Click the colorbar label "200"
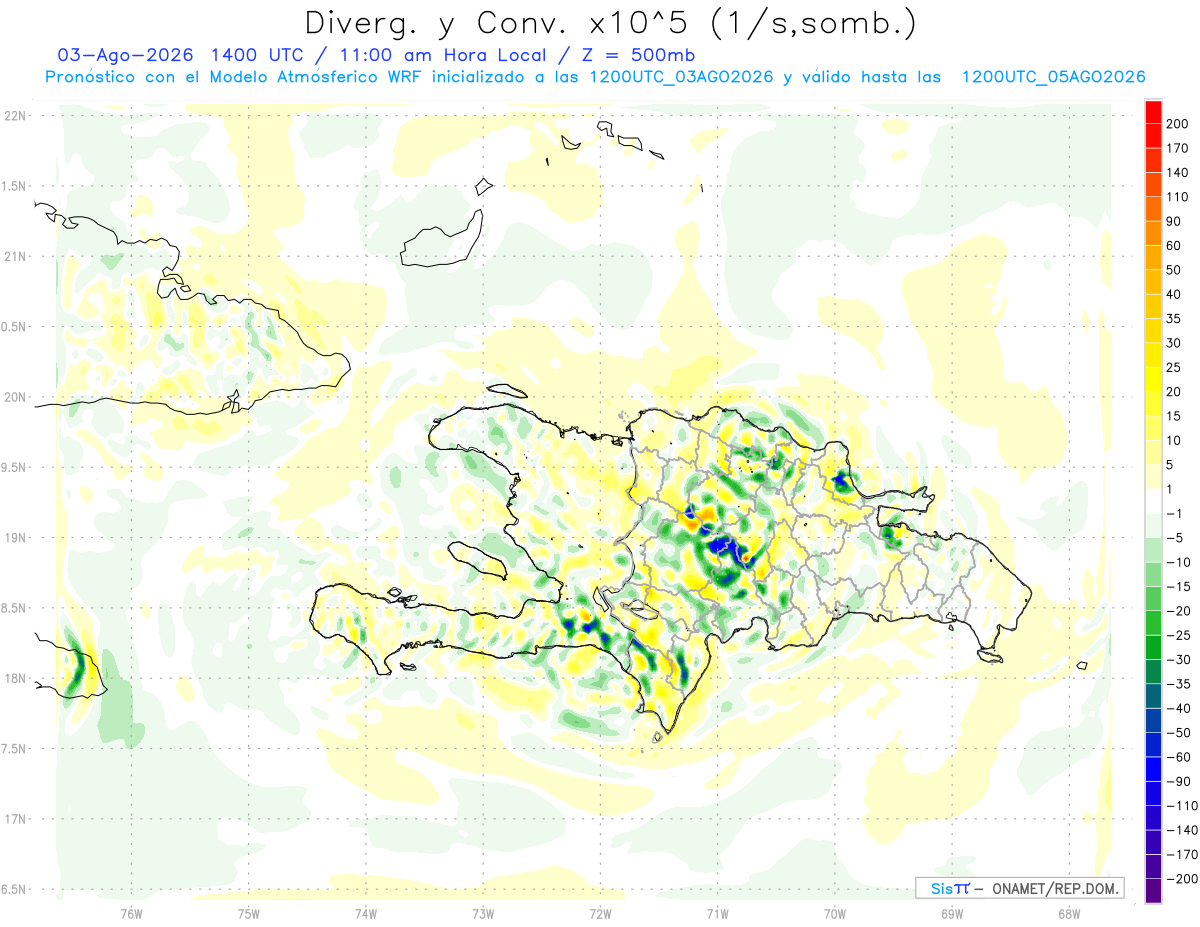 pos(1176,124)
